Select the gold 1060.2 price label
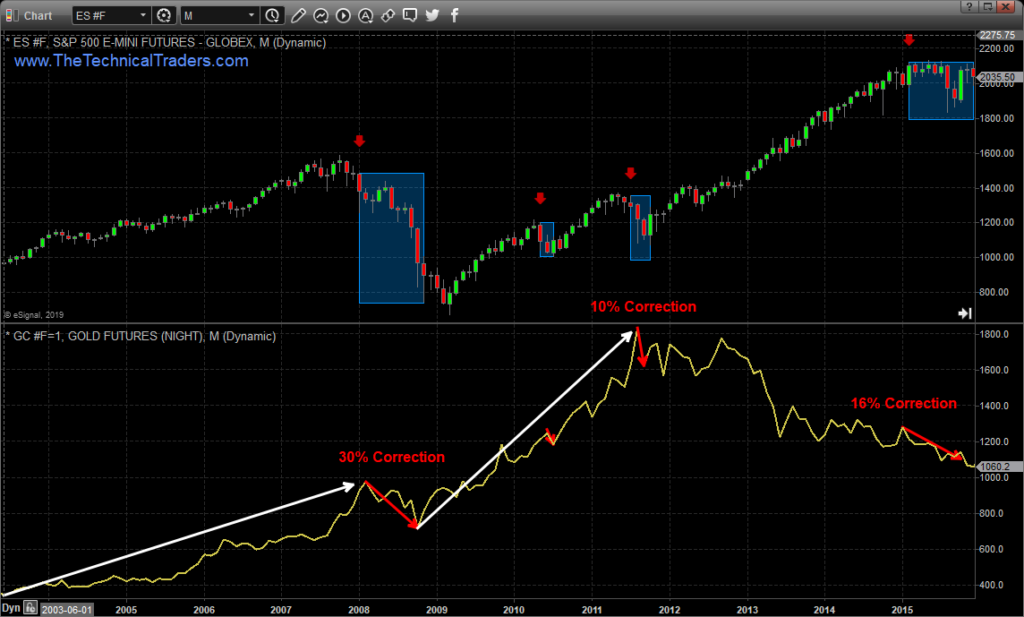 pos(996,466)
